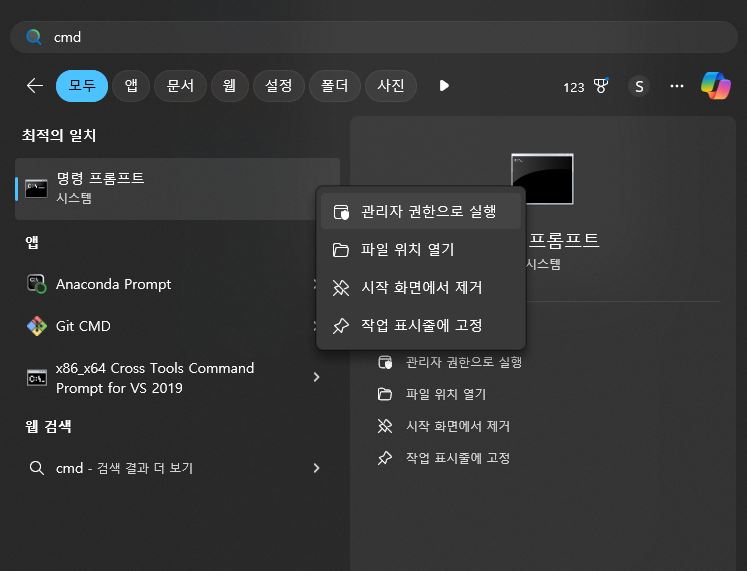The width and height of the screenshot is (747, 571).
Task: Click the cmd search input field
Action: click(374, 37)
